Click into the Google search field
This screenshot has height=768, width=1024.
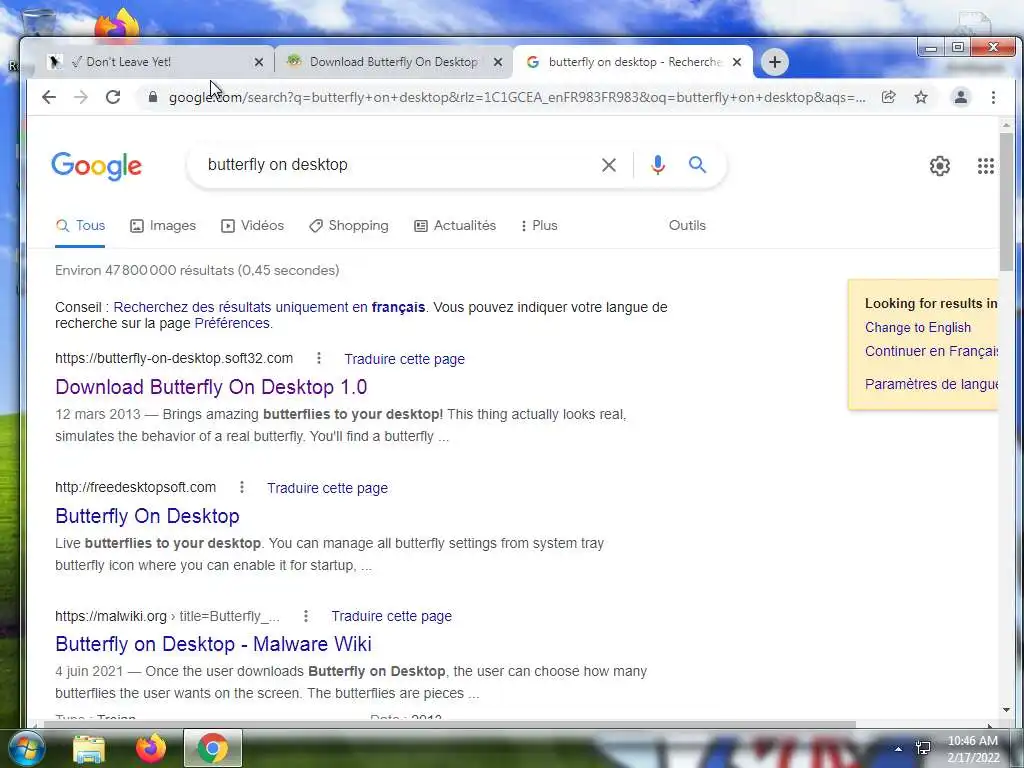click(x=398, y=165)
